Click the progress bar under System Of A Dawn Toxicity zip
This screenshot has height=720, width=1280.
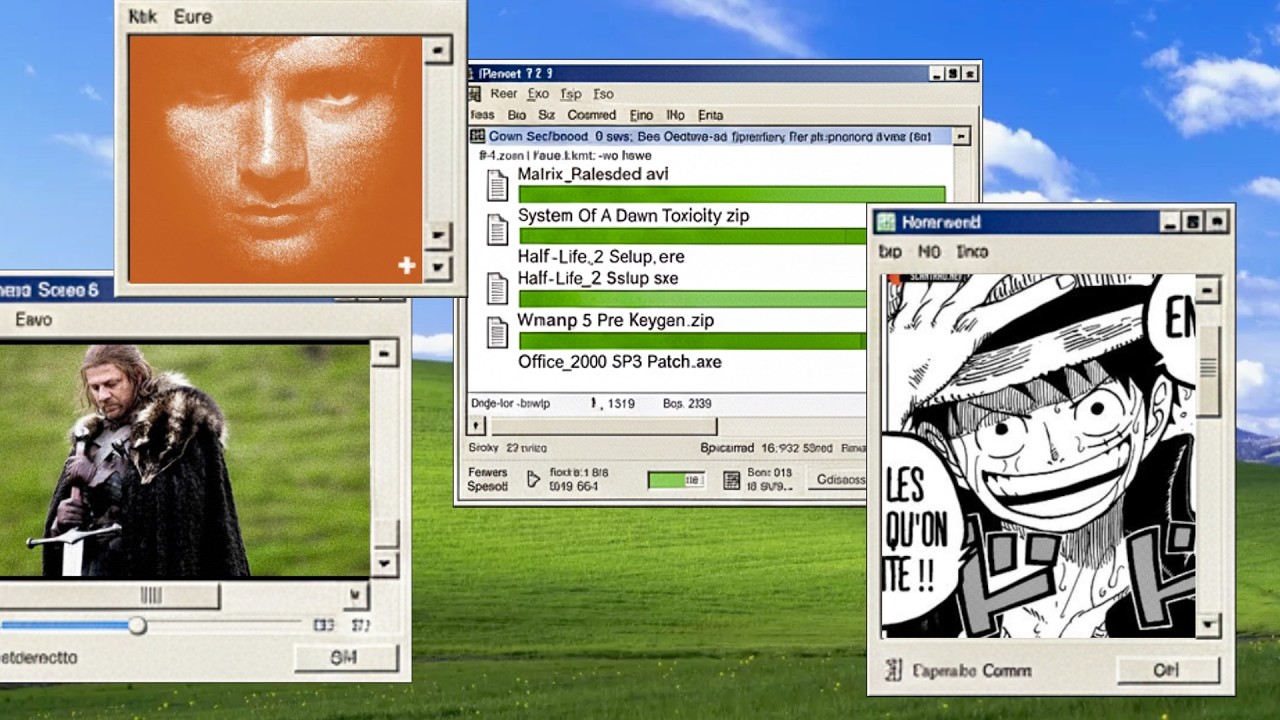click(693, 236)
